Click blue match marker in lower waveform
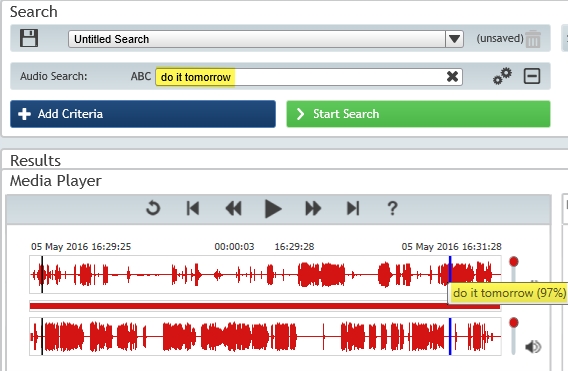 [x=450, y=336]
